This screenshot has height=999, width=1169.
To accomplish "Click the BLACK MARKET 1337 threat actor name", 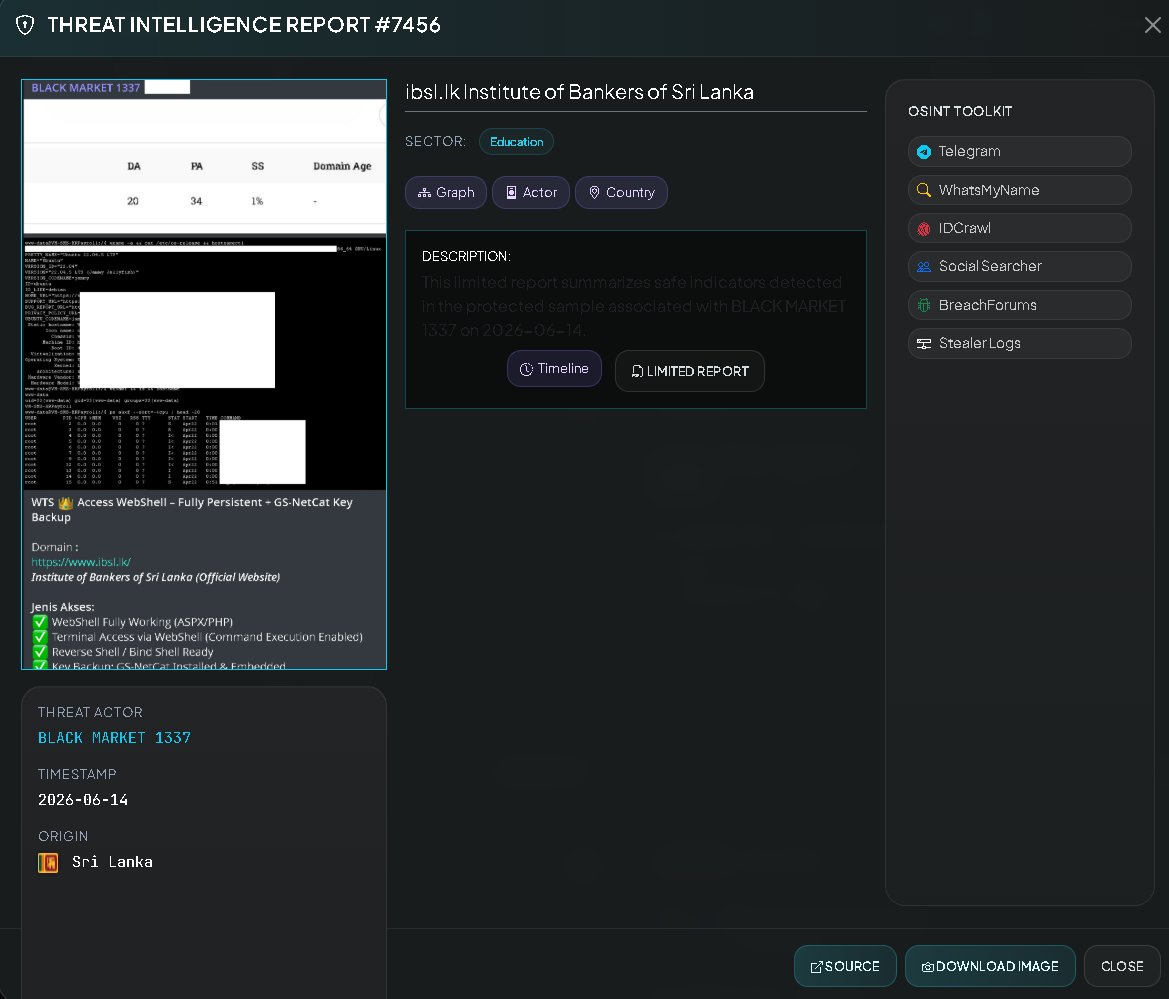I will [114, 737].
